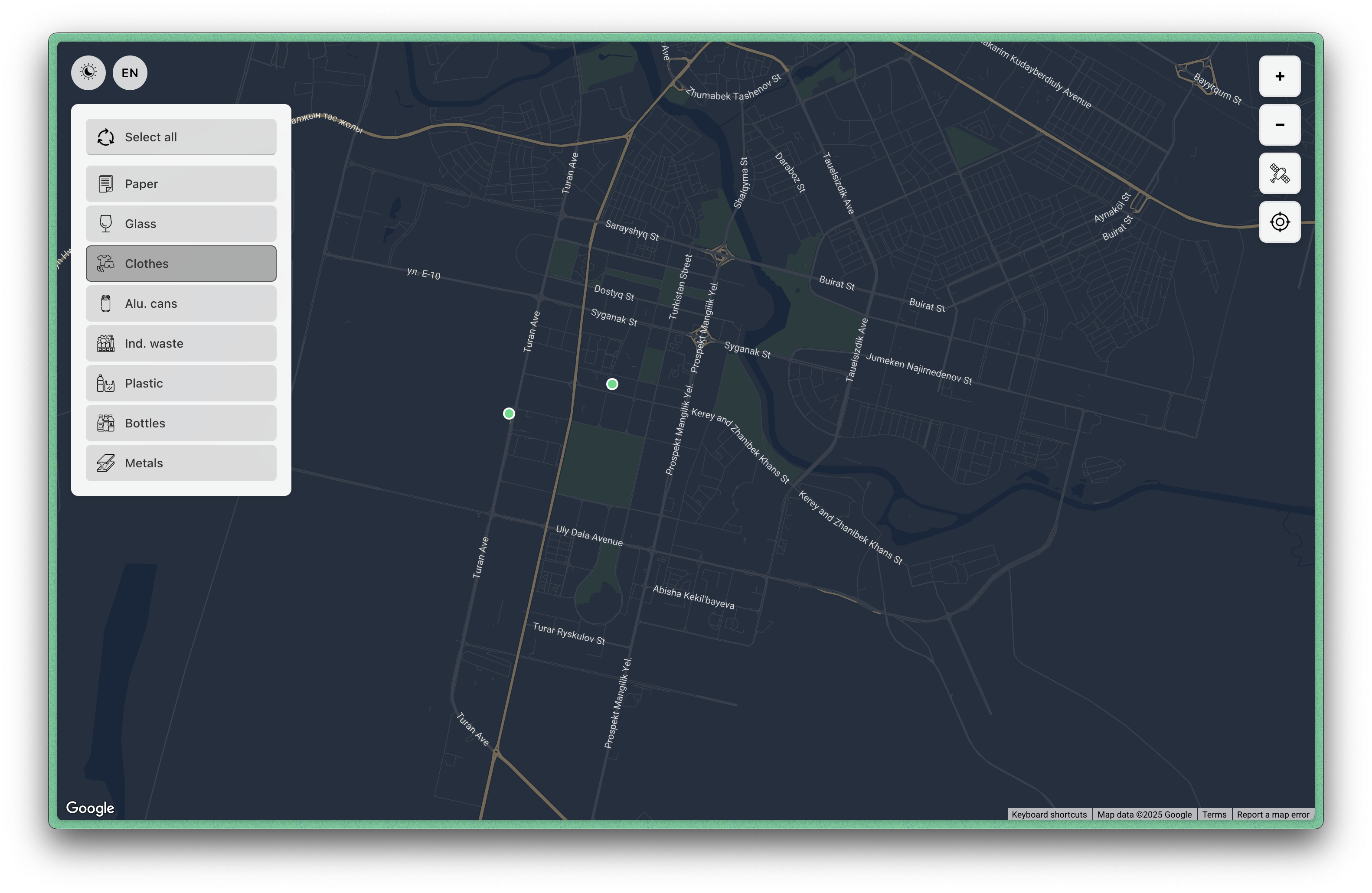Zoom out the map with minus button

1279,124
